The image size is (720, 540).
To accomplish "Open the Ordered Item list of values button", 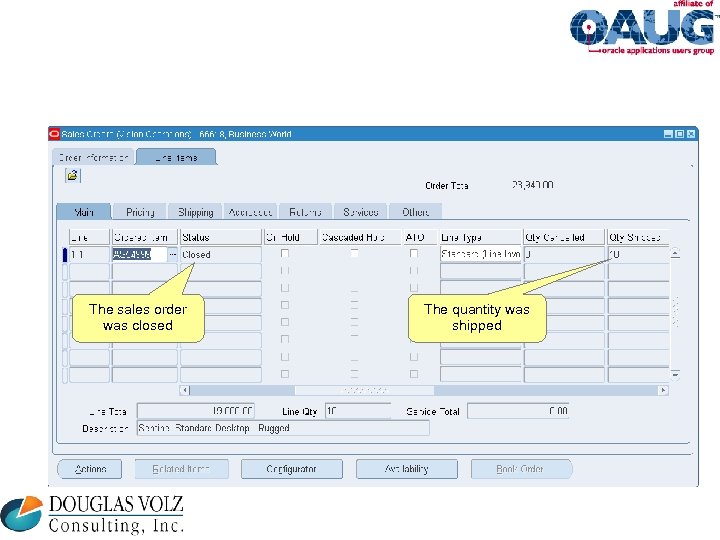I will point(172,254).
